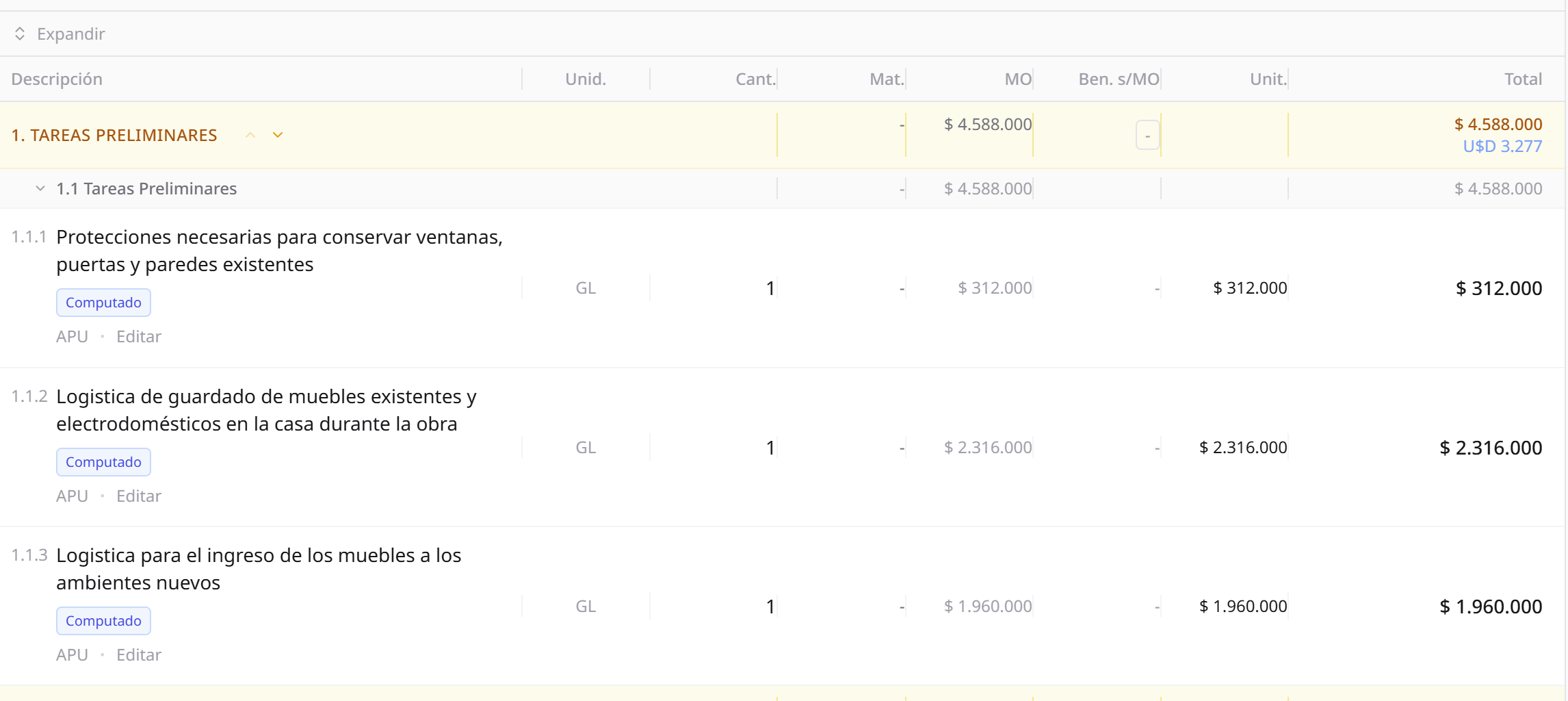Click unit price $ 312.000 in row 1.1.1
The width and height of the screenshot is (1568, 701).
(x=1250, y=288)
